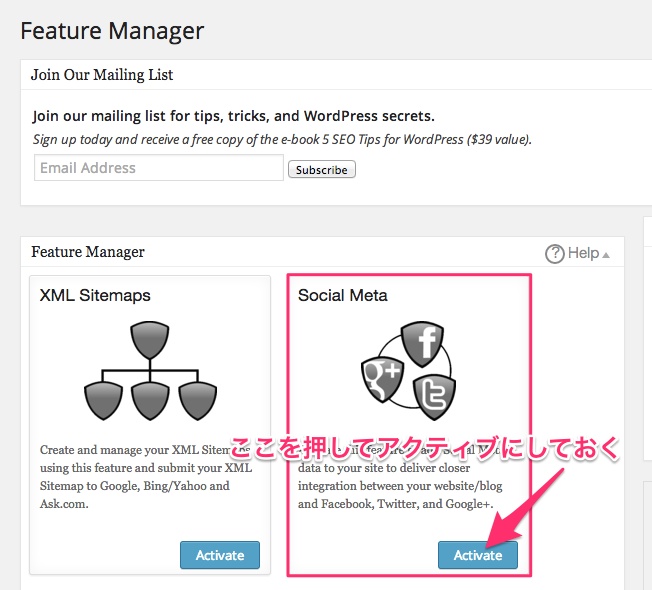Click the Join Our Mailing List panel header
Viewport: 652px width, 590px height.
coord(336,75)
